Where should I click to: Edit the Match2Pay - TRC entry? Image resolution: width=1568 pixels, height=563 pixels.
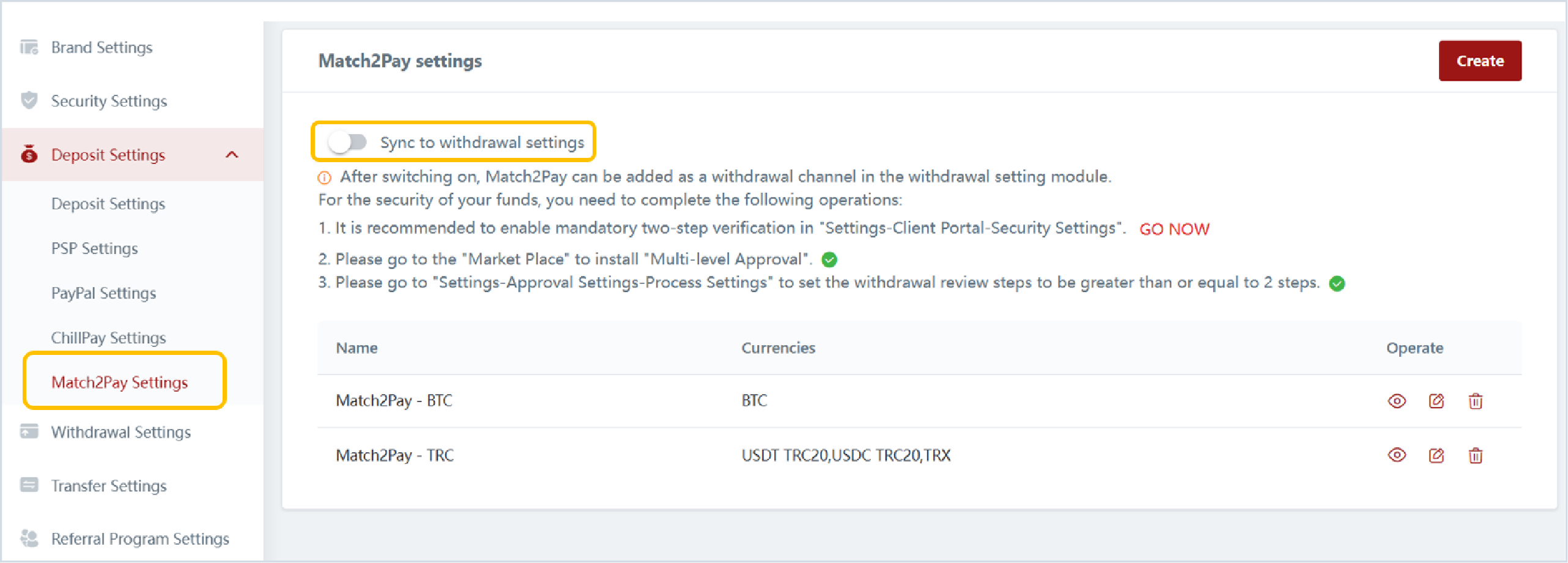[x=1436, y=455]
